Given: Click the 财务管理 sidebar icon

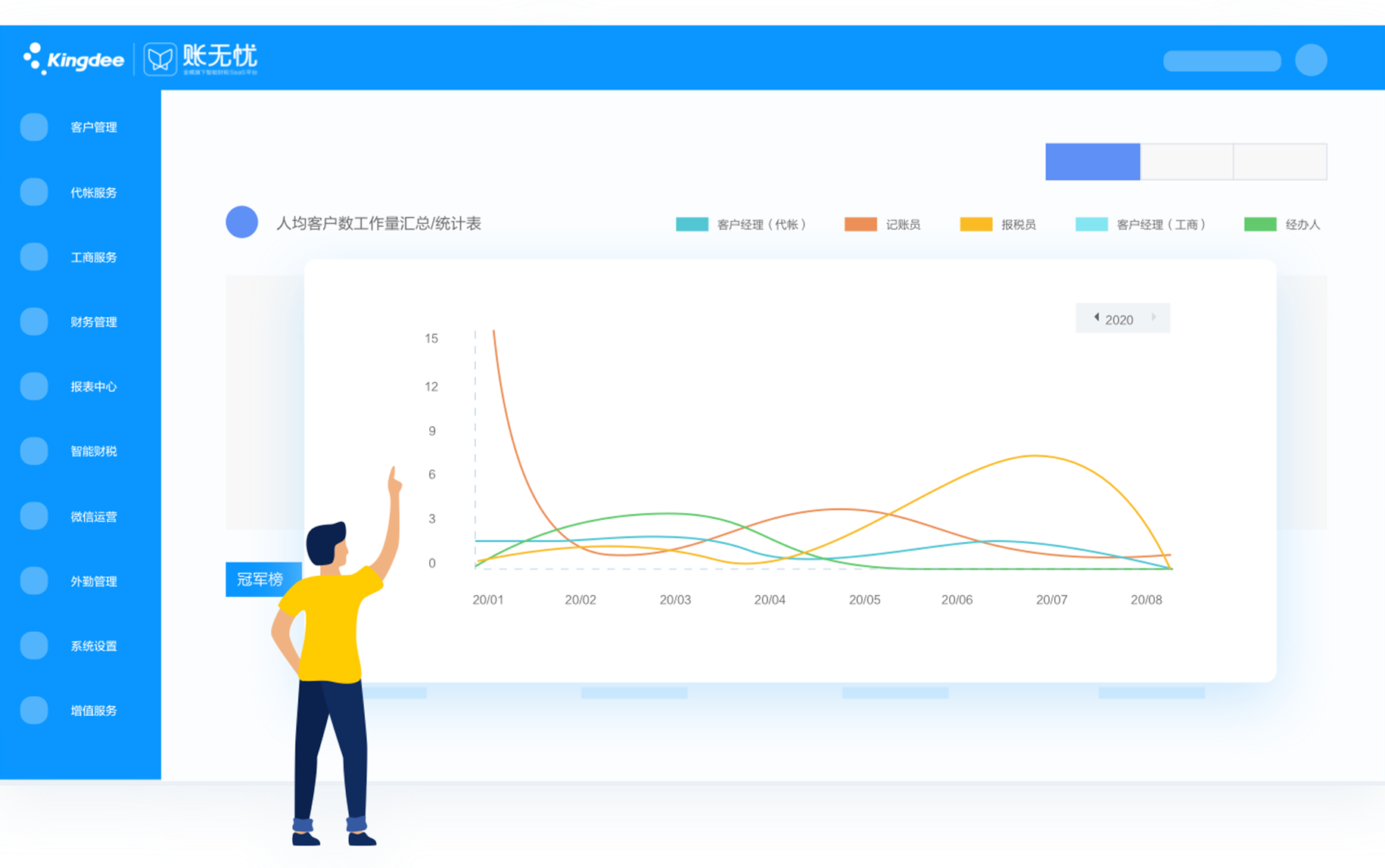Looking at the screenshot, I should (x=34, y=322).
